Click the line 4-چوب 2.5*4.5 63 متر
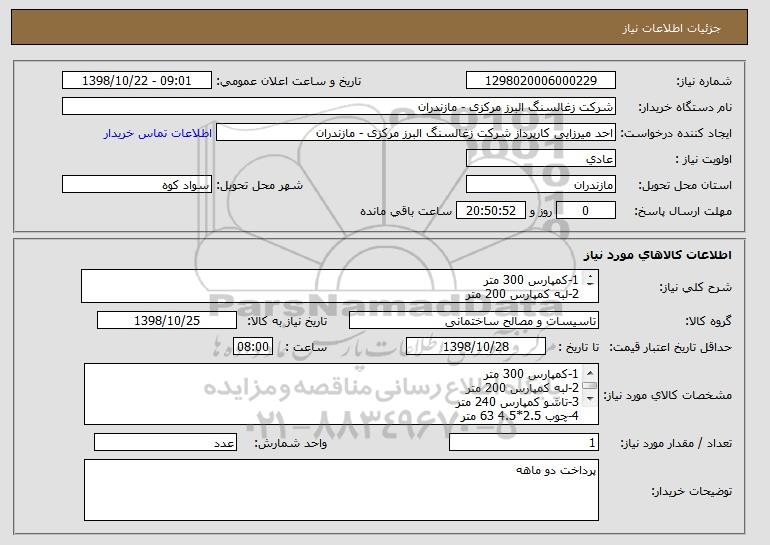This screenshot has height=545, width=770. pyautogui.click(x=520, y=416)
